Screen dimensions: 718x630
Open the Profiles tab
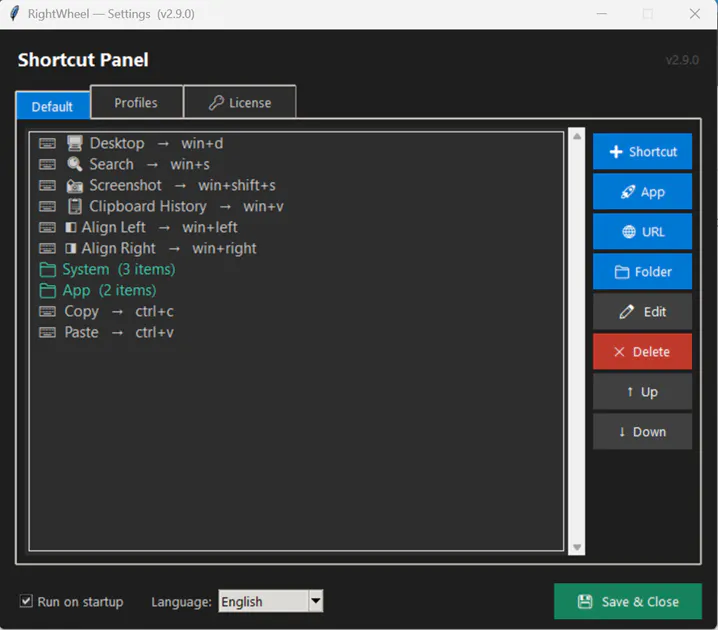pyautogui.click(x=136, y=103)
